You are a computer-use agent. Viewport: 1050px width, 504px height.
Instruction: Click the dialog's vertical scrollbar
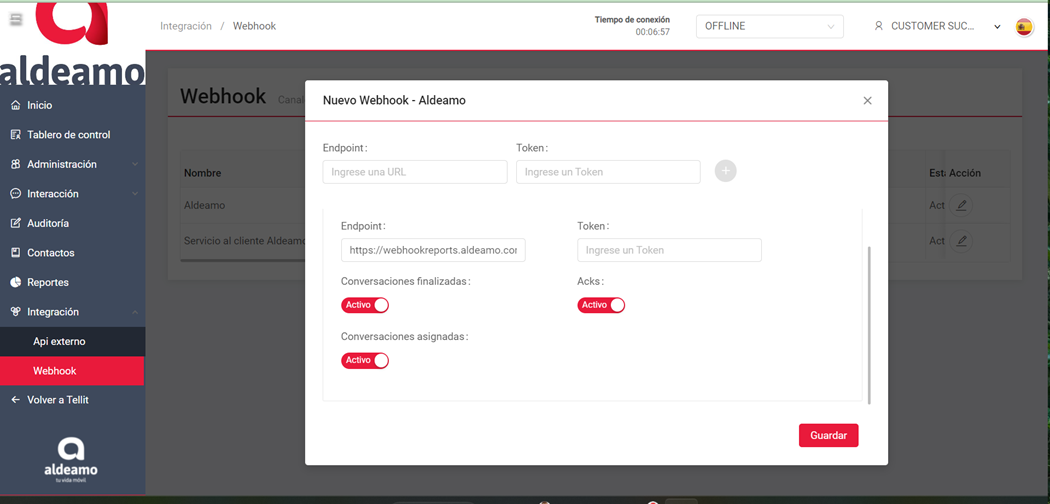coord(869,325)
